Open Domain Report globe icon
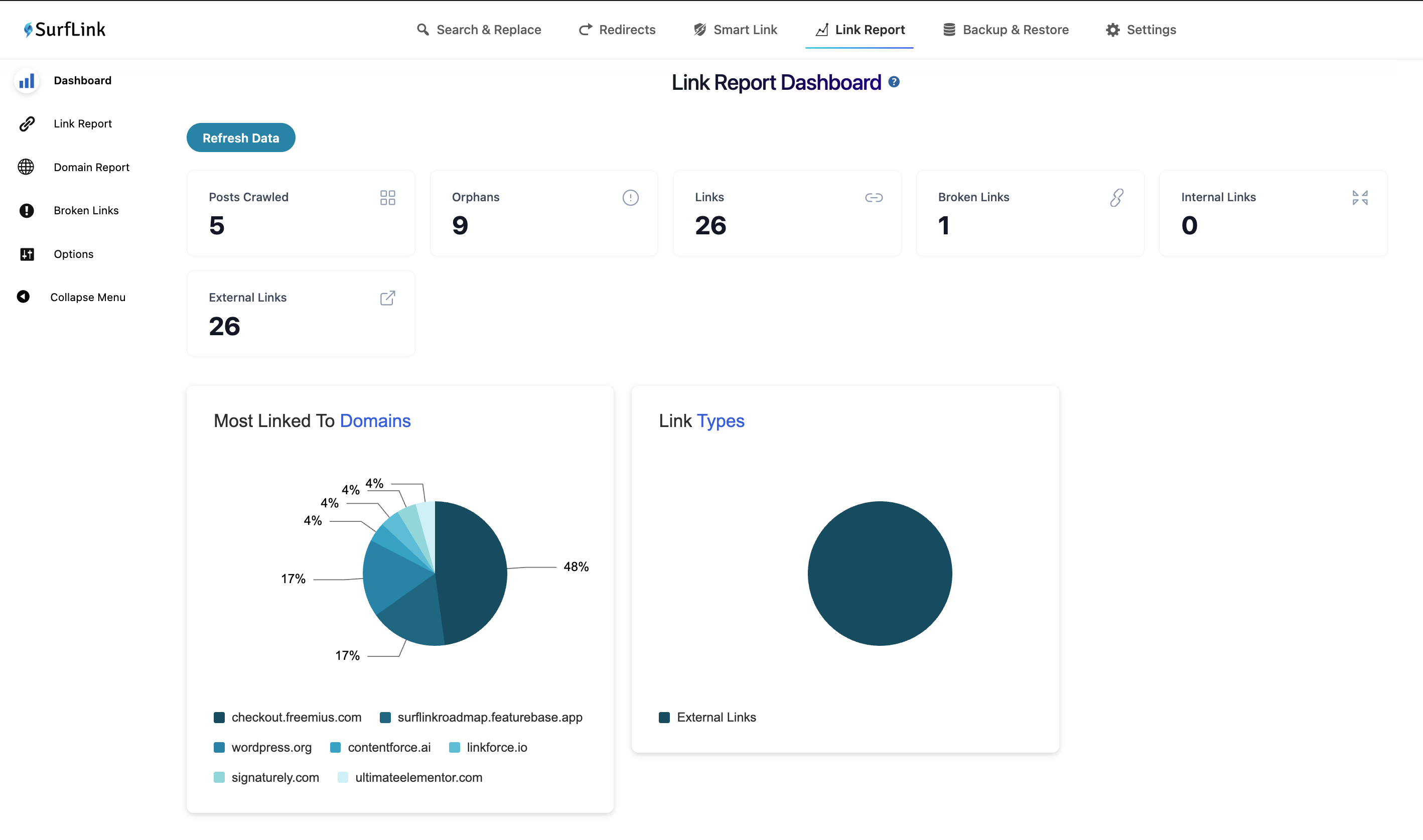Viewport: 1423px width, 840px height. (26, 167)
